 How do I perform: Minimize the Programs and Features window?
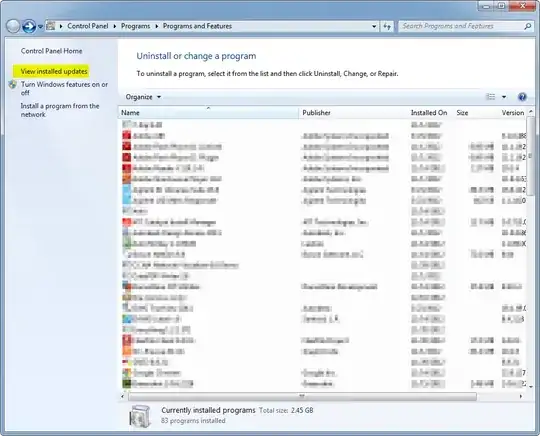tap(486, 6)
